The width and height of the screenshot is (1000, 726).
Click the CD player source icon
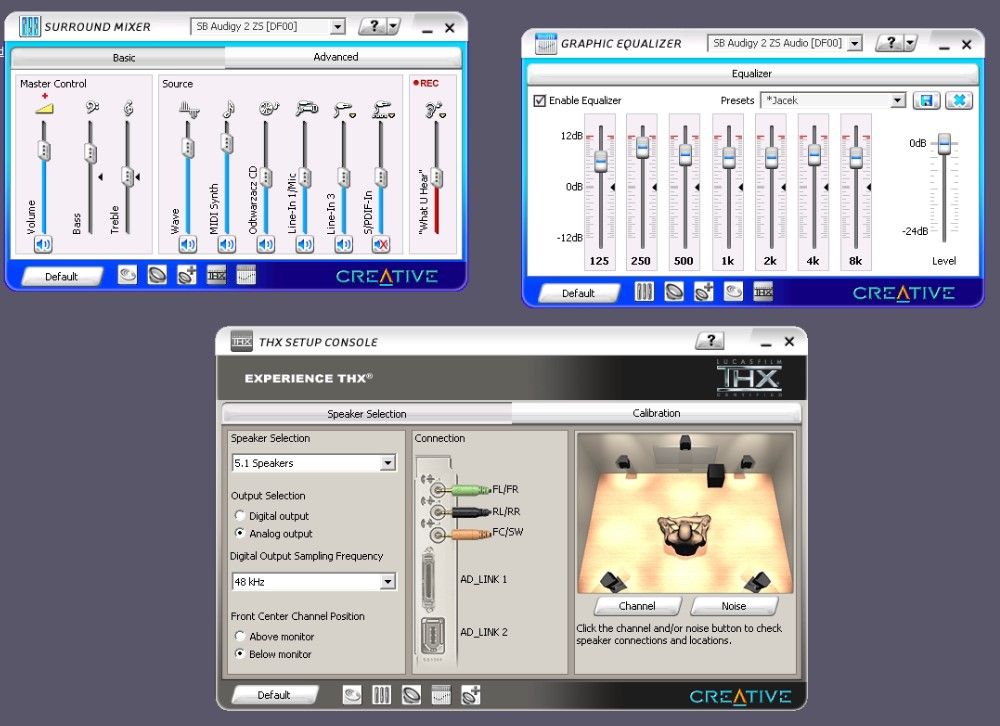[x=268, y=108]
